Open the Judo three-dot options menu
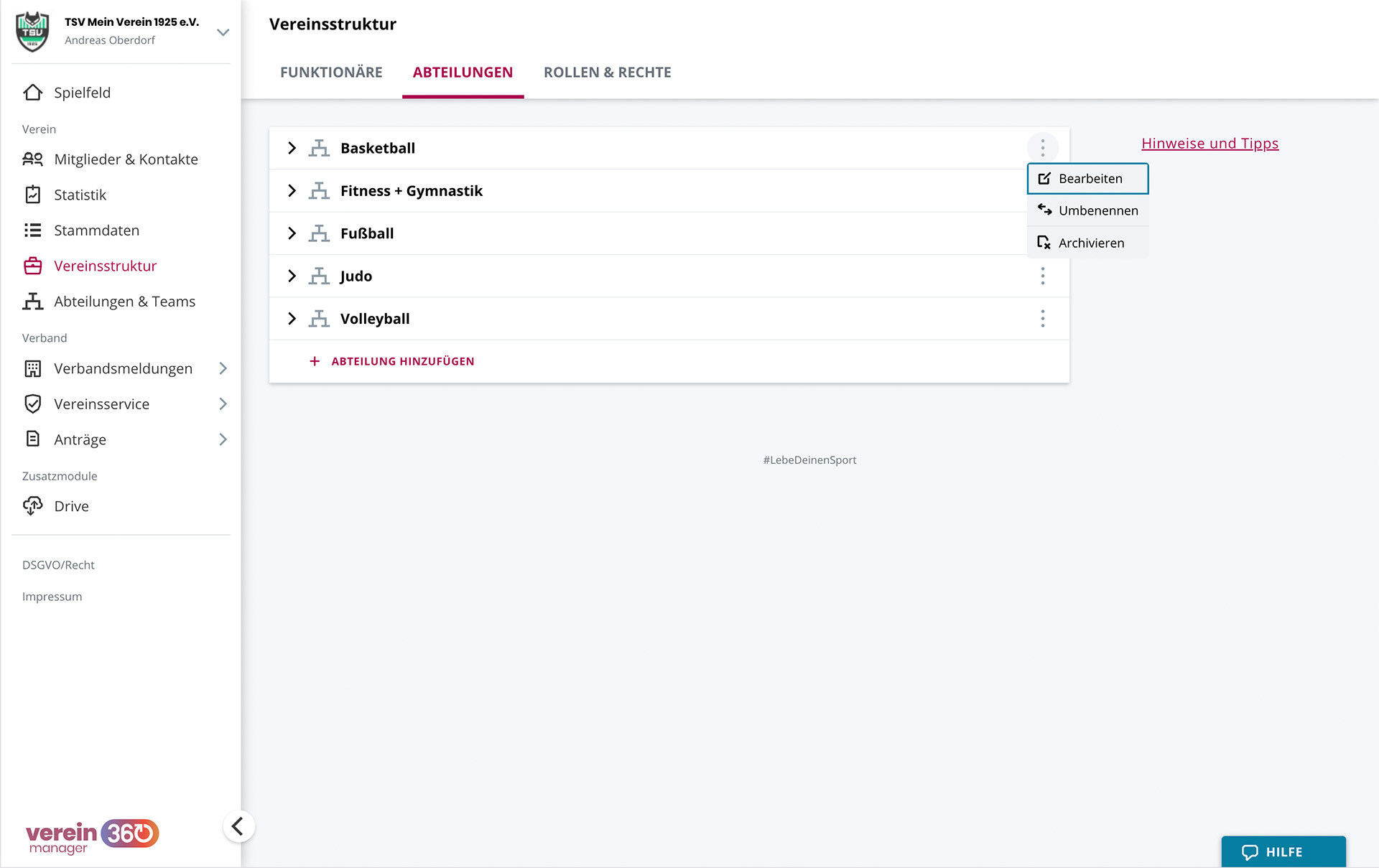 1042,276
